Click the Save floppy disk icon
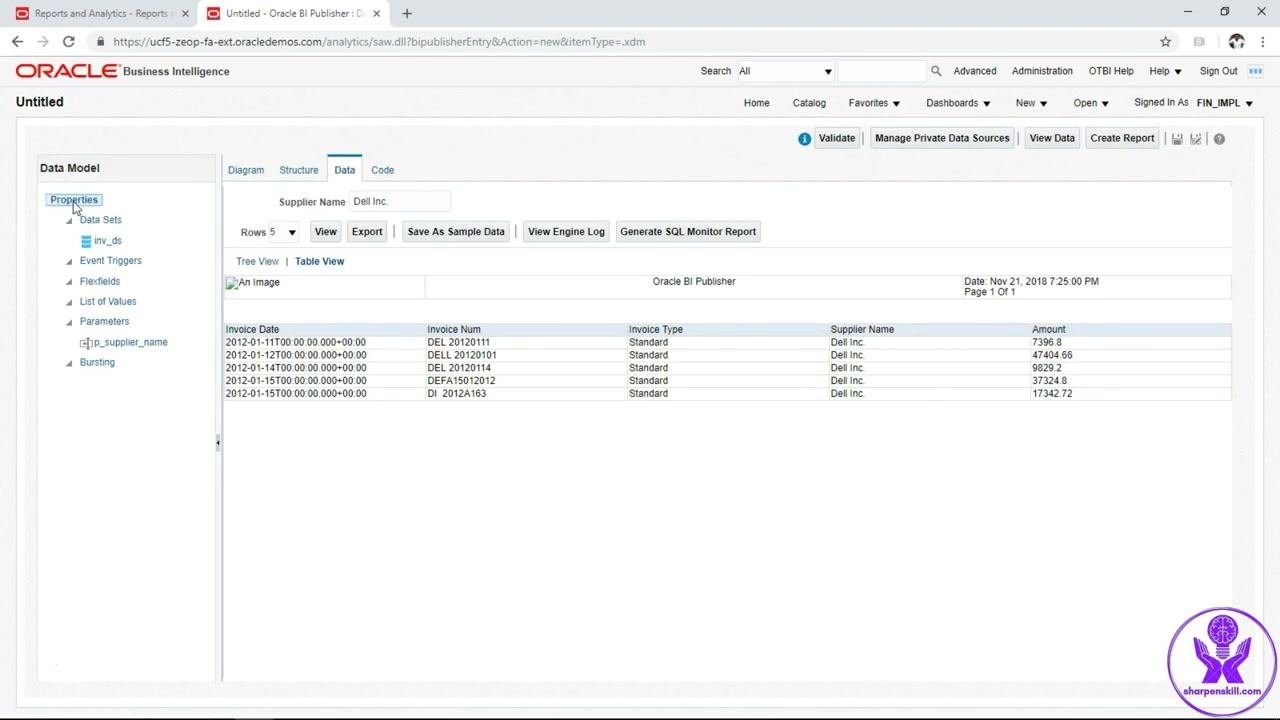The width and height of the screenshot is (1280, 720). 1177,139
